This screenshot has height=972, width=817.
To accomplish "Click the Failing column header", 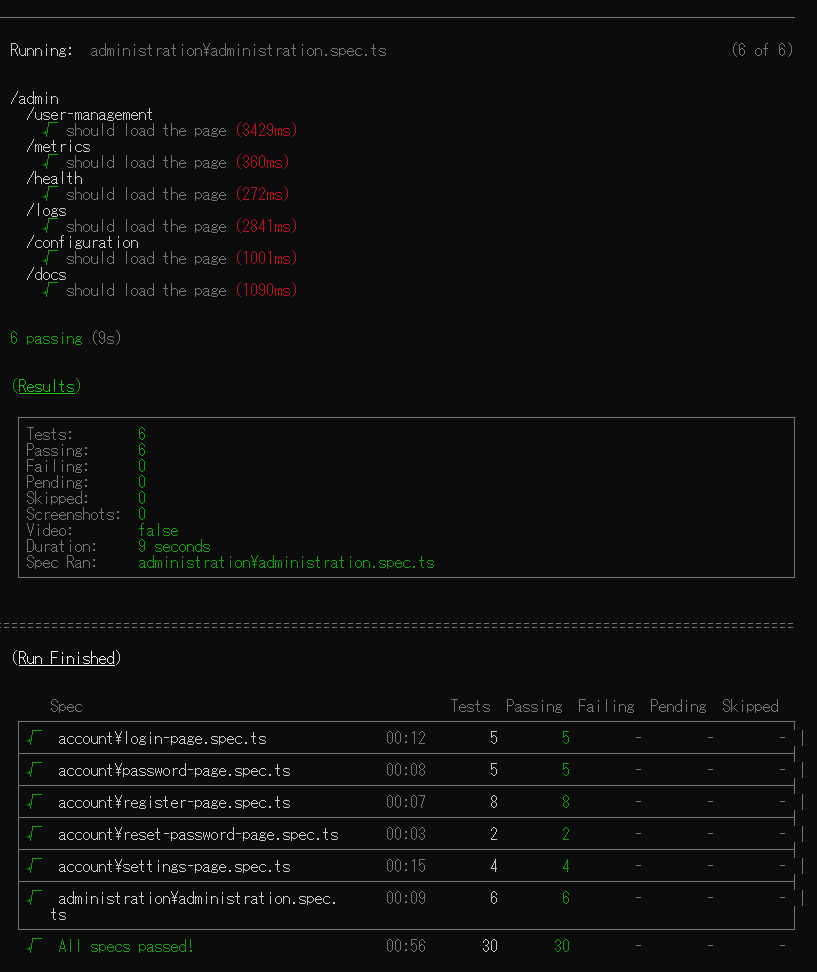I will tap(606, 706).
